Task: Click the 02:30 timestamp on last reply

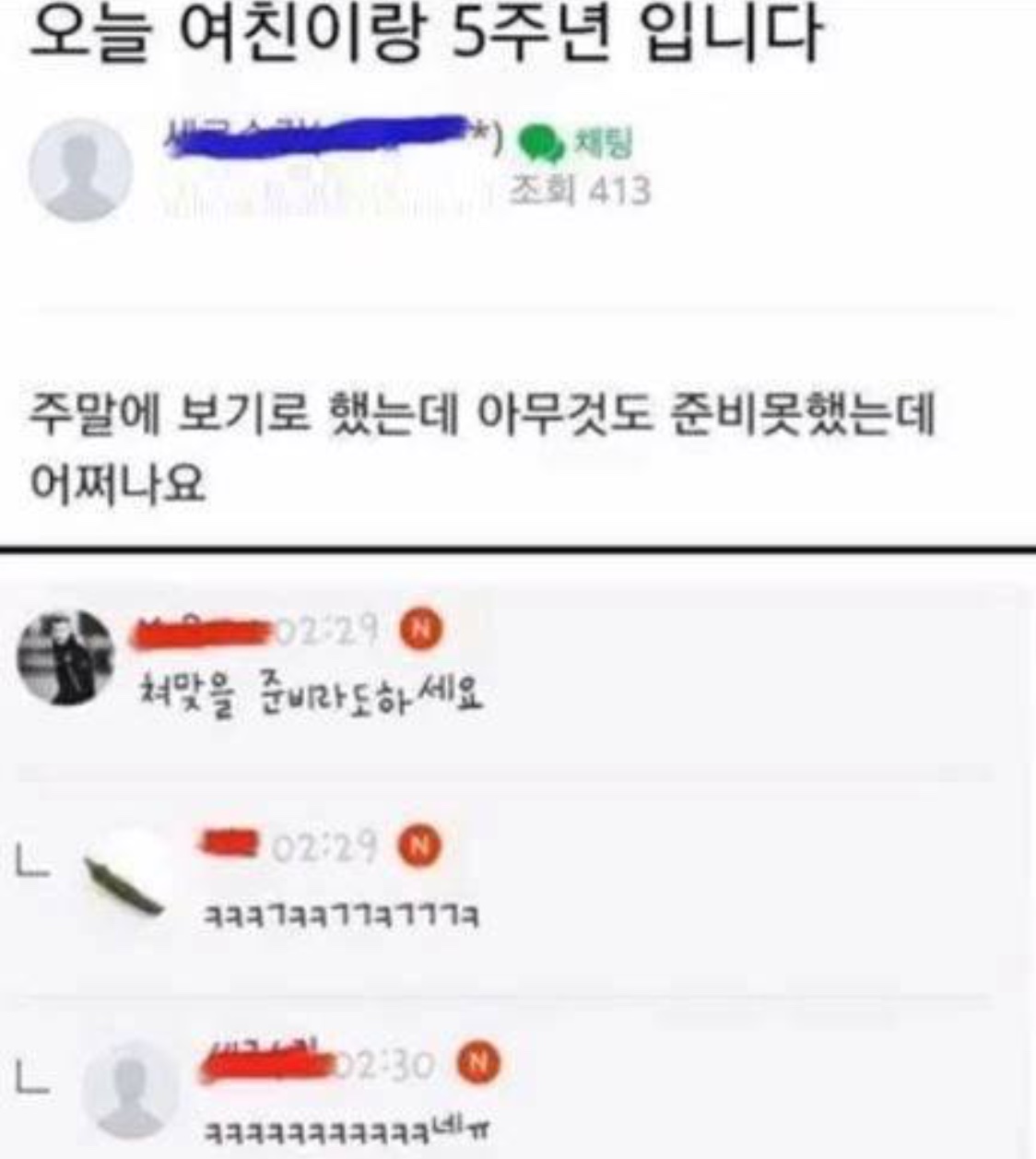Action: tap(387, 1064)
